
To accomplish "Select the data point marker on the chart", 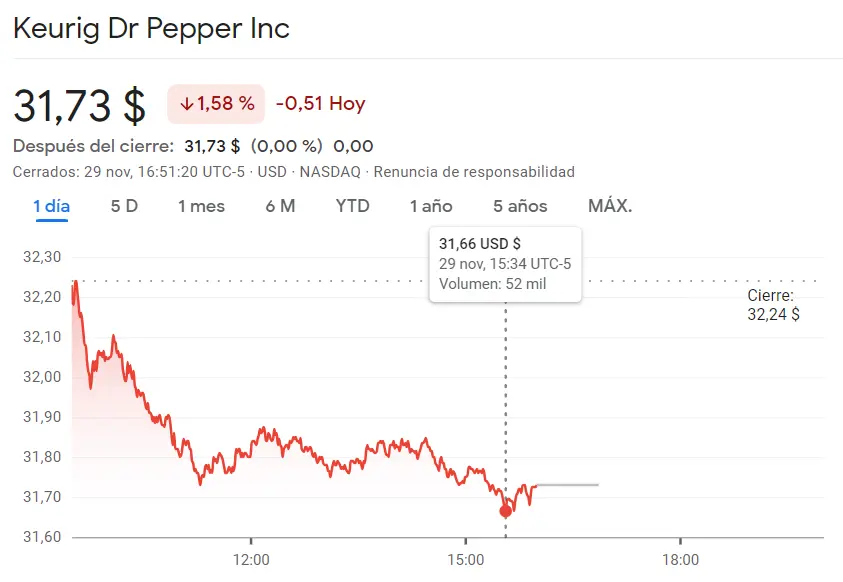I will 505,509.
